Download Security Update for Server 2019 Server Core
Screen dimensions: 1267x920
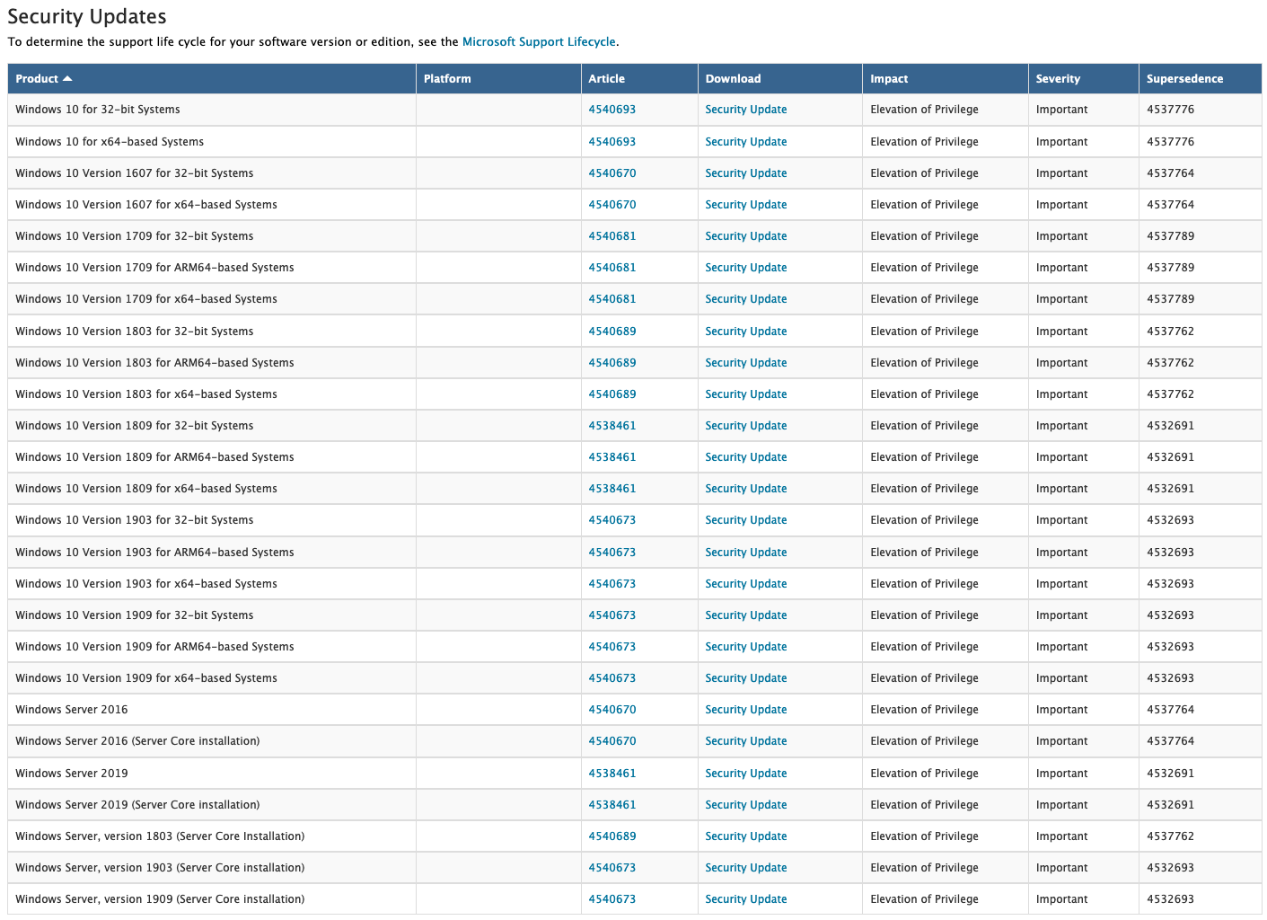coord(746,805)
